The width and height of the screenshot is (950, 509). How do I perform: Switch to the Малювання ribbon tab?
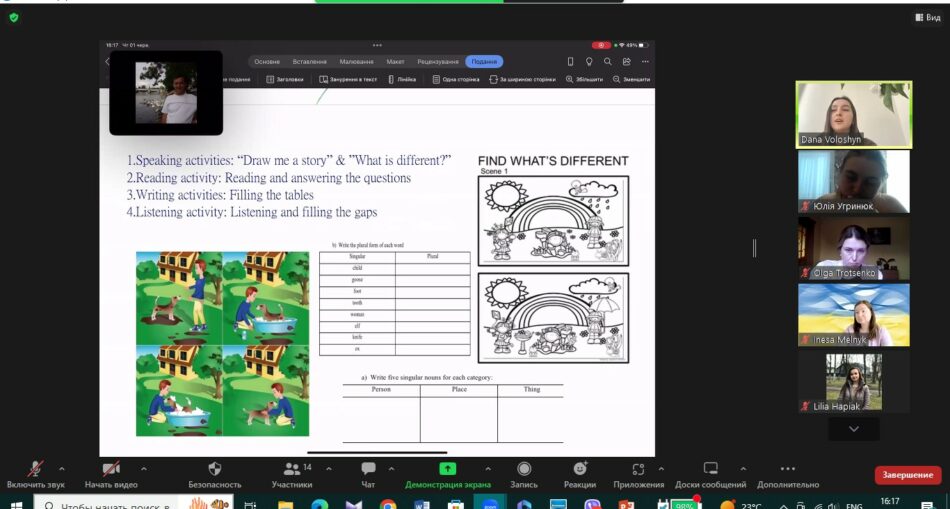pos(356,61)
